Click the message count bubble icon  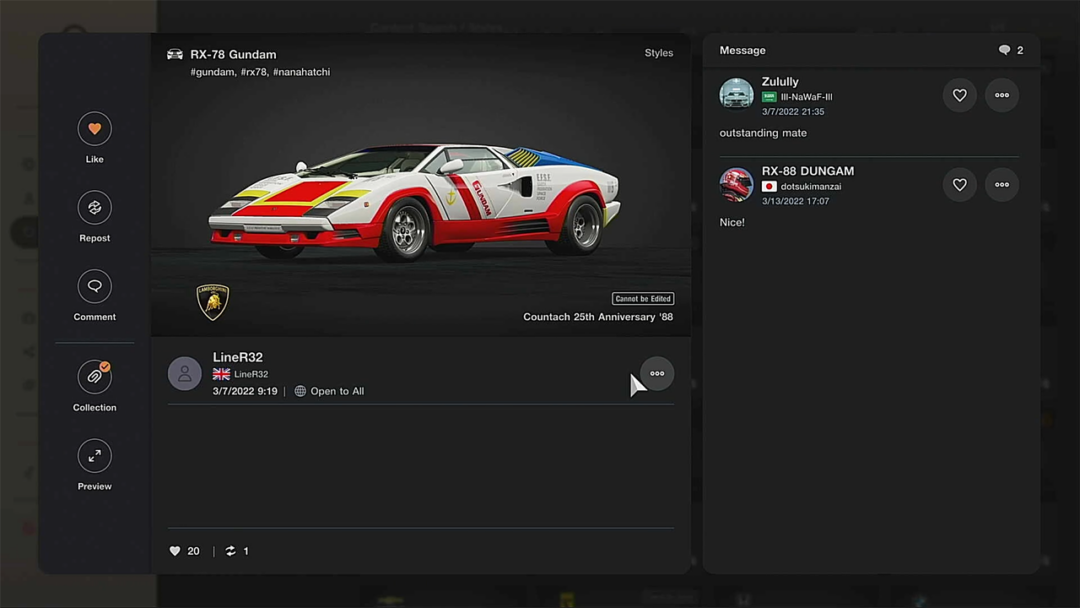tap(1004, 50)
